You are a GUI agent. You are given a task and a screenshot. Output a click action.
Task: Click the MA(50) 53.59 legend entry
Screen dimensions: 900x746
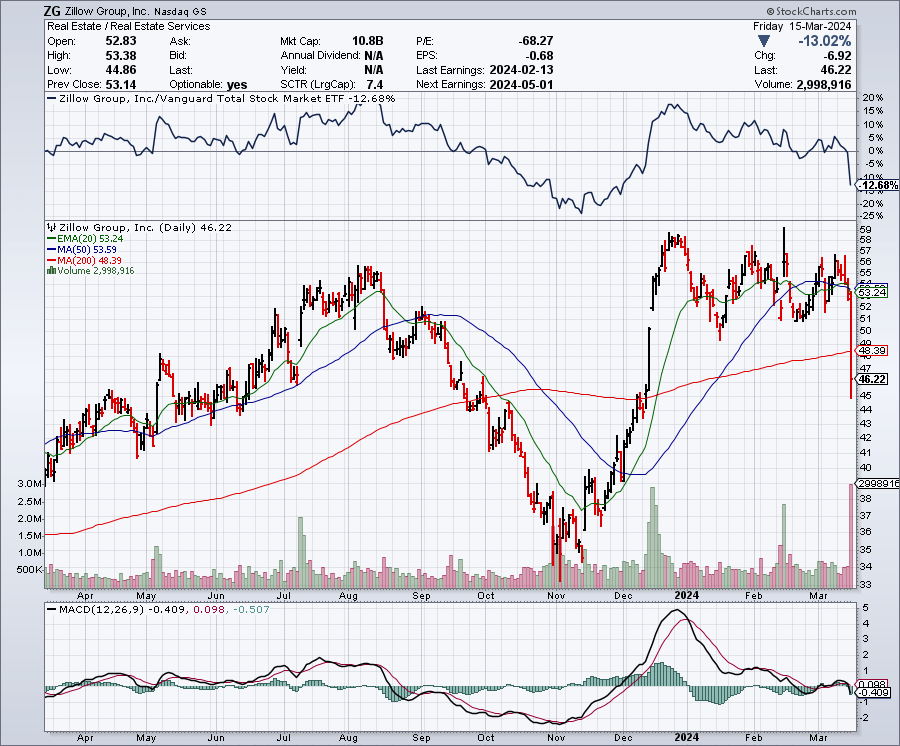click(82, 250)
